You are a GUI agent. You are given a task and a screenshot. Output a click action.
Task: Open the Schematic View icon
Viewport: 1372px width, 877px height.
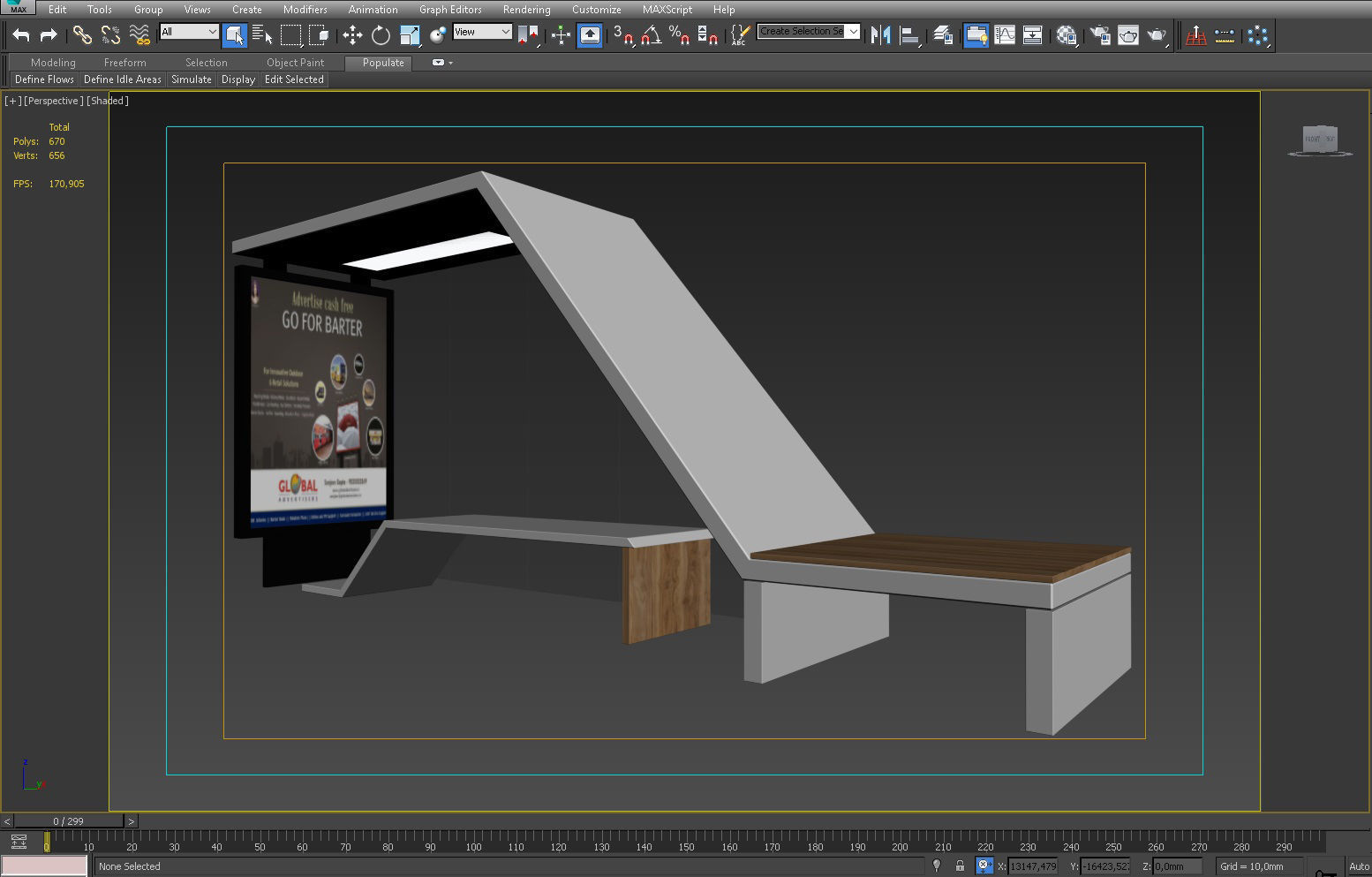pyautogui.click(x=1032, y=35)
